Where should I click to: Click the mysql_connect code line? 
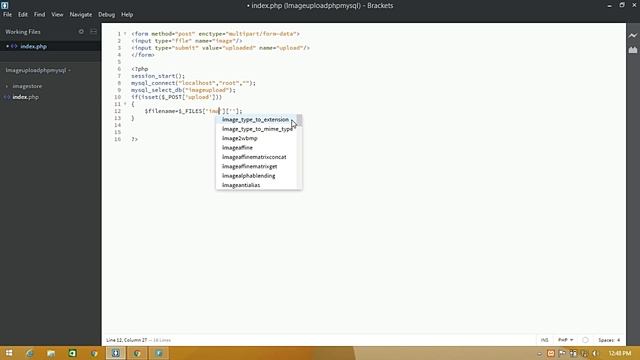point(193,83)
